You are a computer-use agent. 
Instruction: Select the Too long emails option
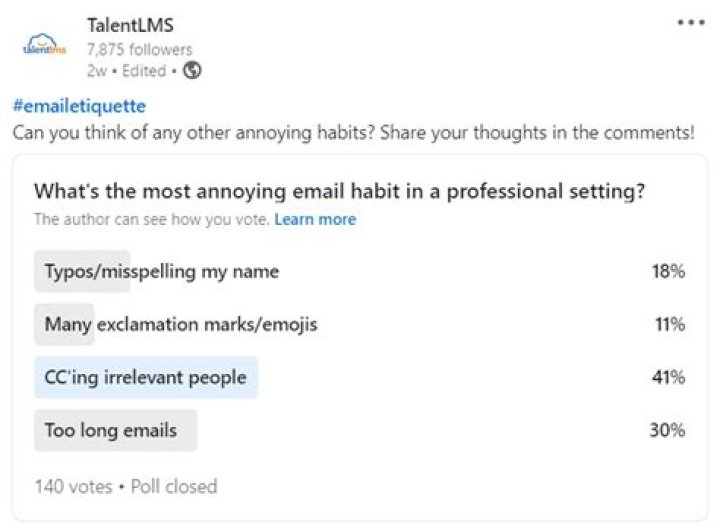tap(111, 430)
